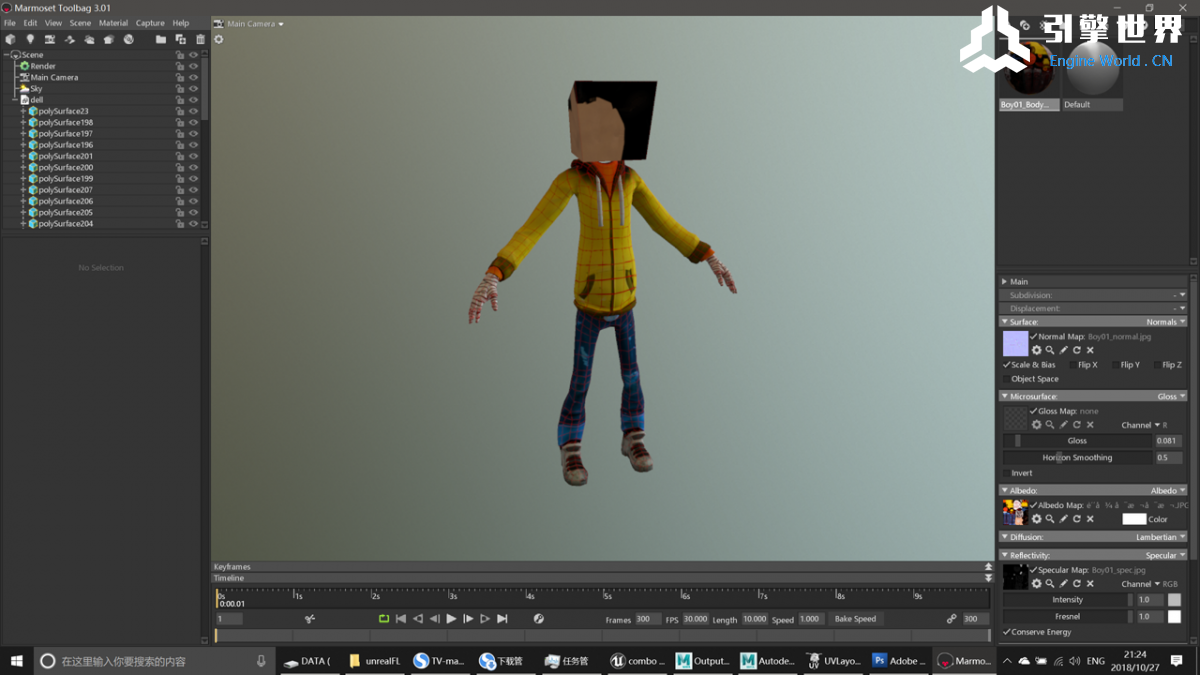
Task: Open the Material menu
Action: [113, 23]
